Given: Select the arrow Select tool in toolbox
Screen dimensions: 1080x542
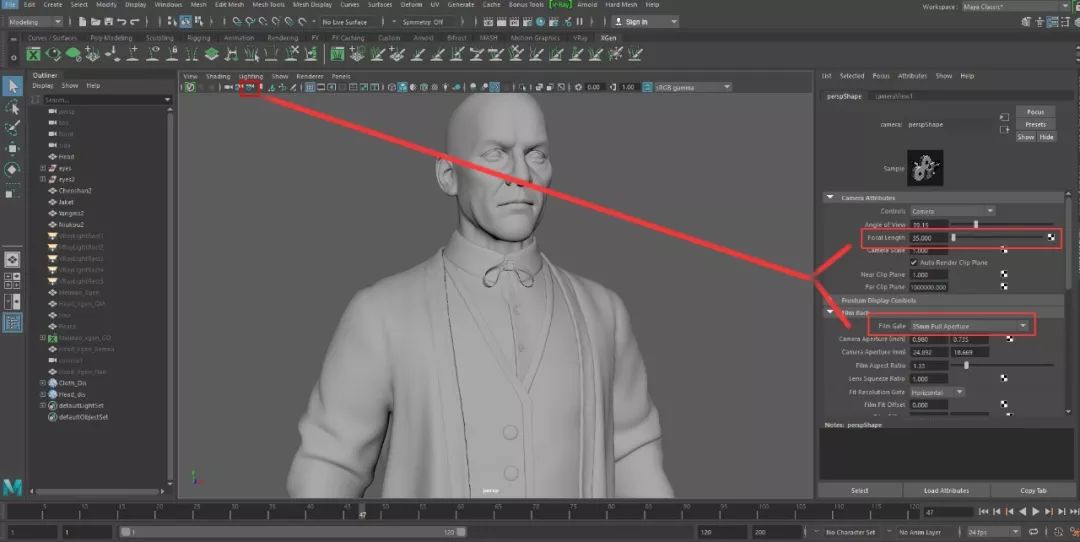Looking at the screenshot, I should click(x=12, y=87).
